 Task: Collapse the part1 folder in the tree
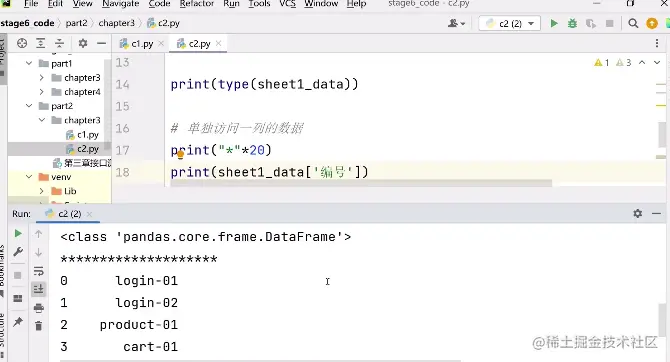pos(29,63)
